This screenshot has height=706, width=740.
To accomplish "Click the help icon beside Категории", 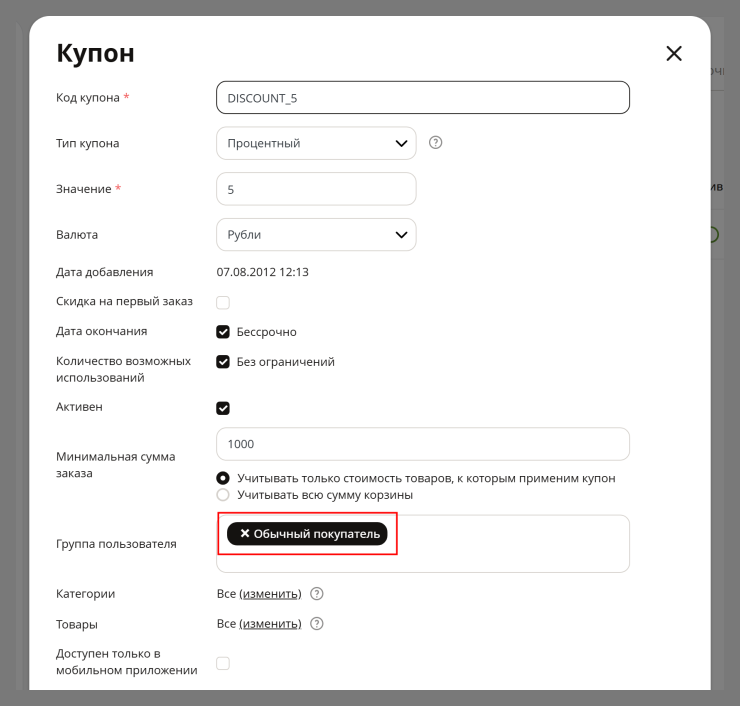I will click(x=317, y=594).
